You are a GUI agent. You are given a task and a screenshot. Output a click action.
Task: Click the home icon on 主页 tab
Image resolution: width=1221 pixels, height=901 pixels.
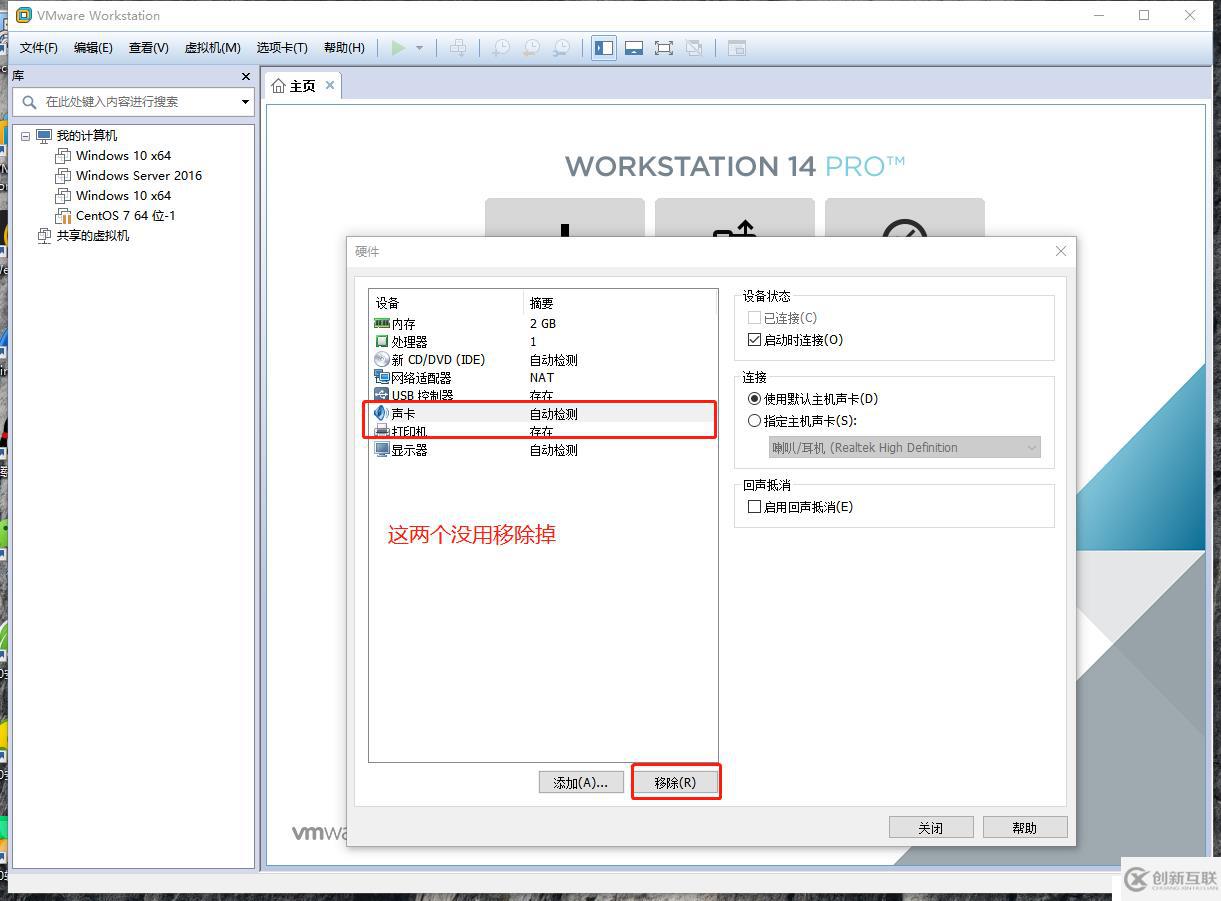click(279, 86)
